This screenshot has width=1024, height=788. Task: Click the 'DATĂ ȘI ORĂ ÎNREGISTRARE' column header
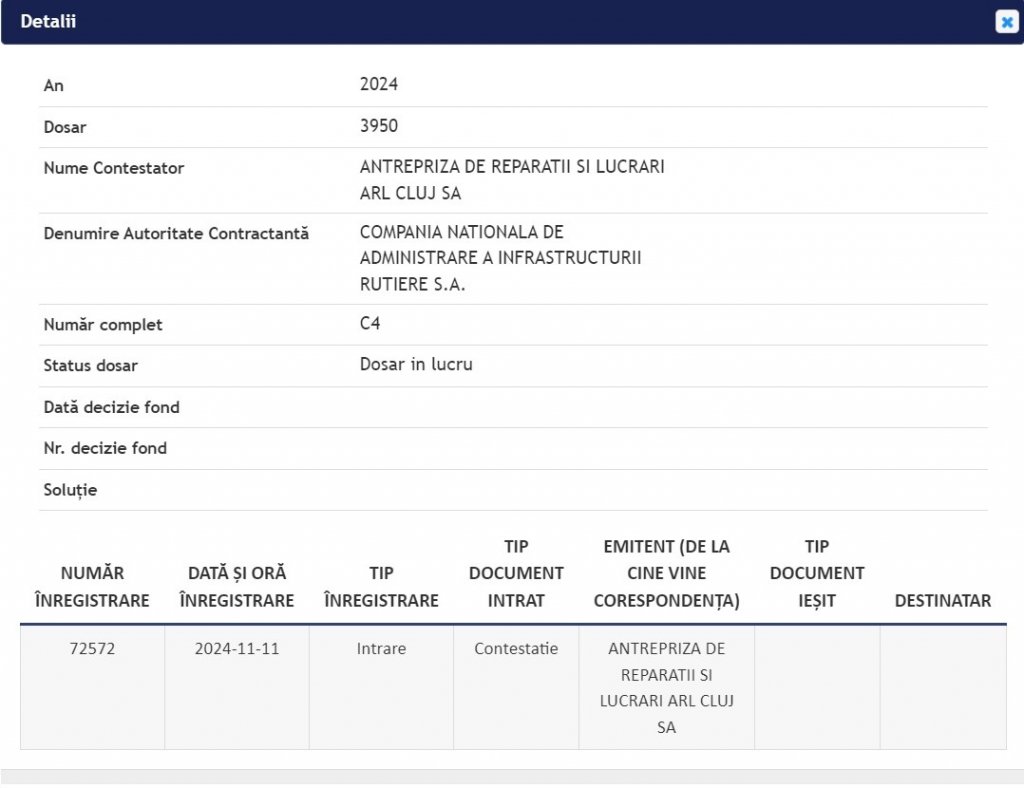[237, 586]
